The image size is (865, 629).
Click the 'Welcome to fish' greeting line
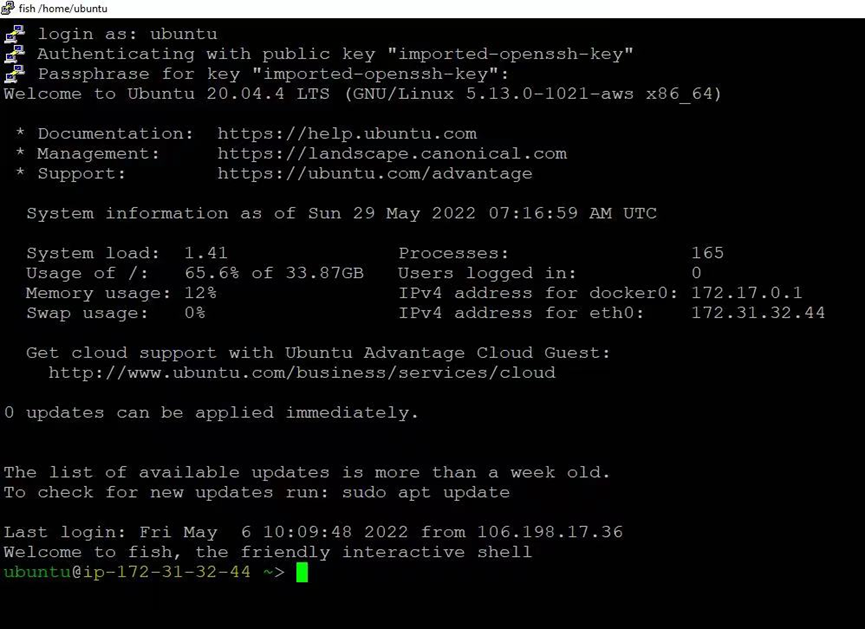(268, 552)
